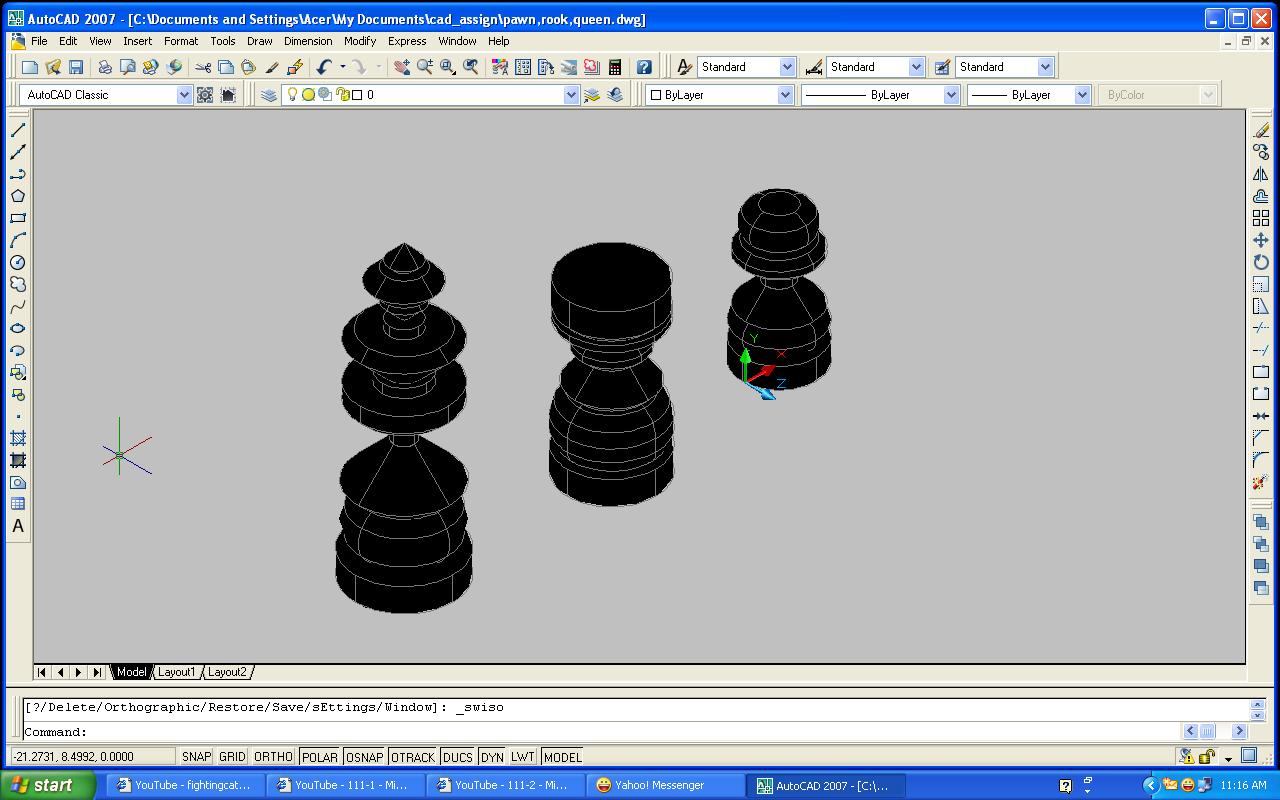
Task: Click the Erase tool in Modify toolbar
Action: [x=1261, y=130]
